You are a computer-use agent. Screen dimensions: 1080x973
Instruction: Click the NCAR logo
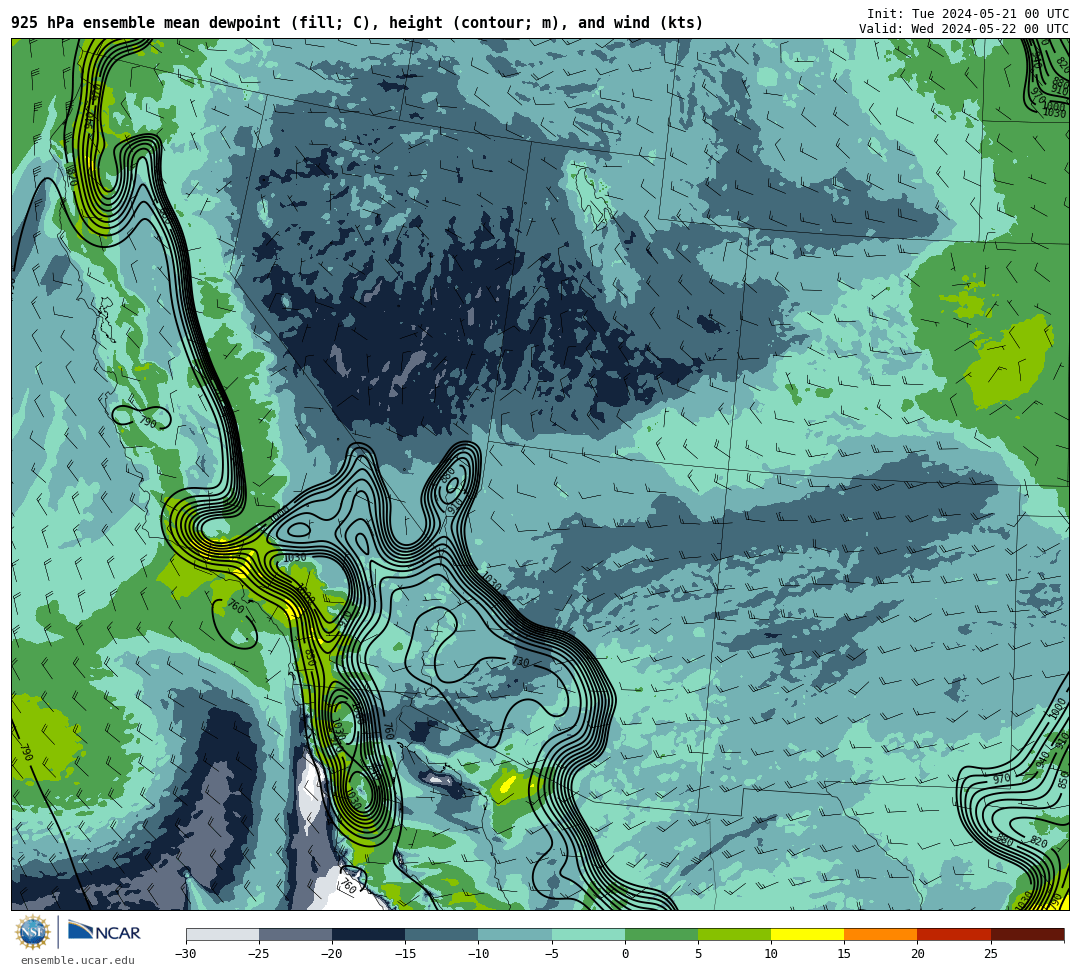pos(104,932)
